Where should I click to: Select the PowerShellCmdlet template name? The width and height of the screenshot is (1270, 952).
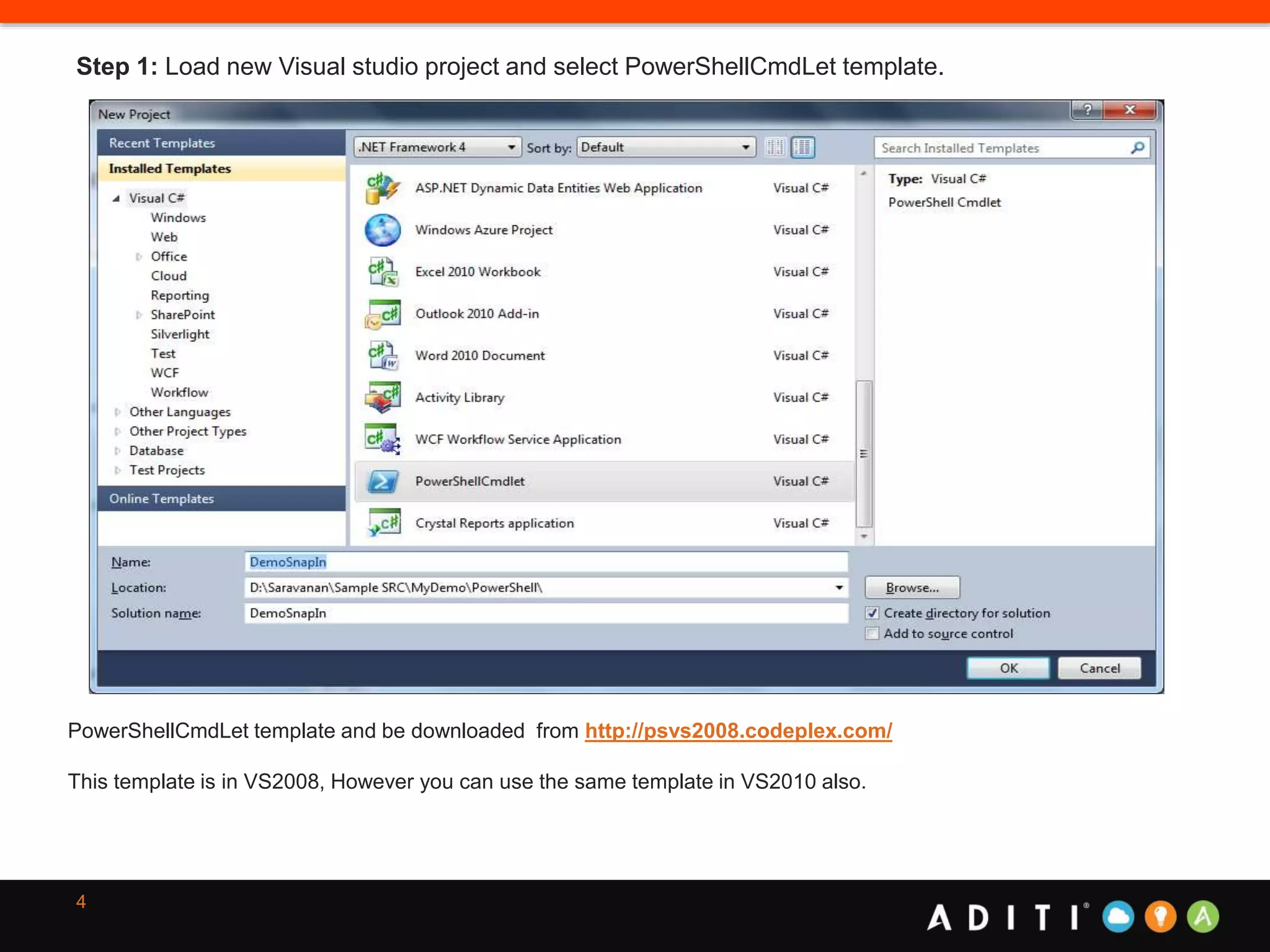469,482
